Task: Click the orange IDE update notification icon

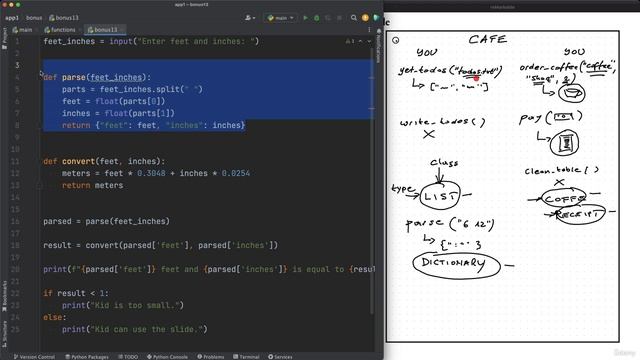Action: [365, 18]
